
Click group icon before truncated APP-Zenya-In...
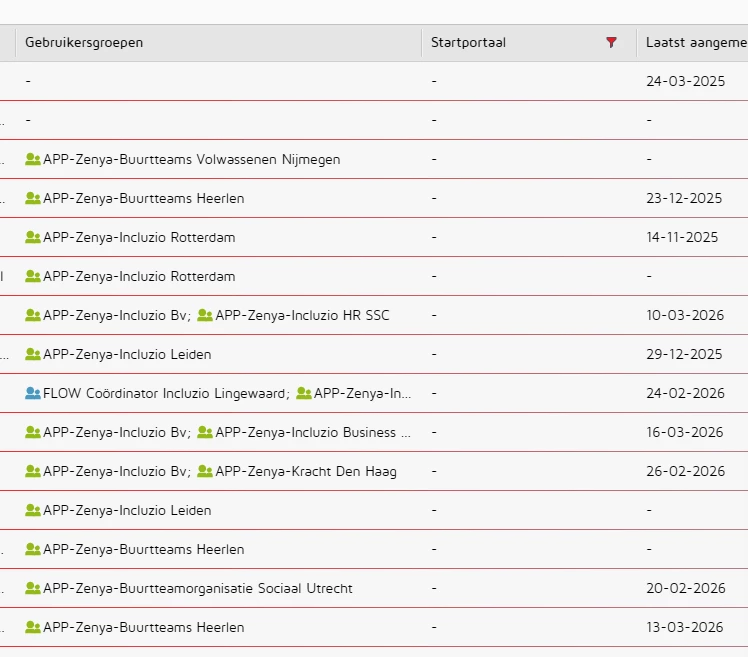304,393
